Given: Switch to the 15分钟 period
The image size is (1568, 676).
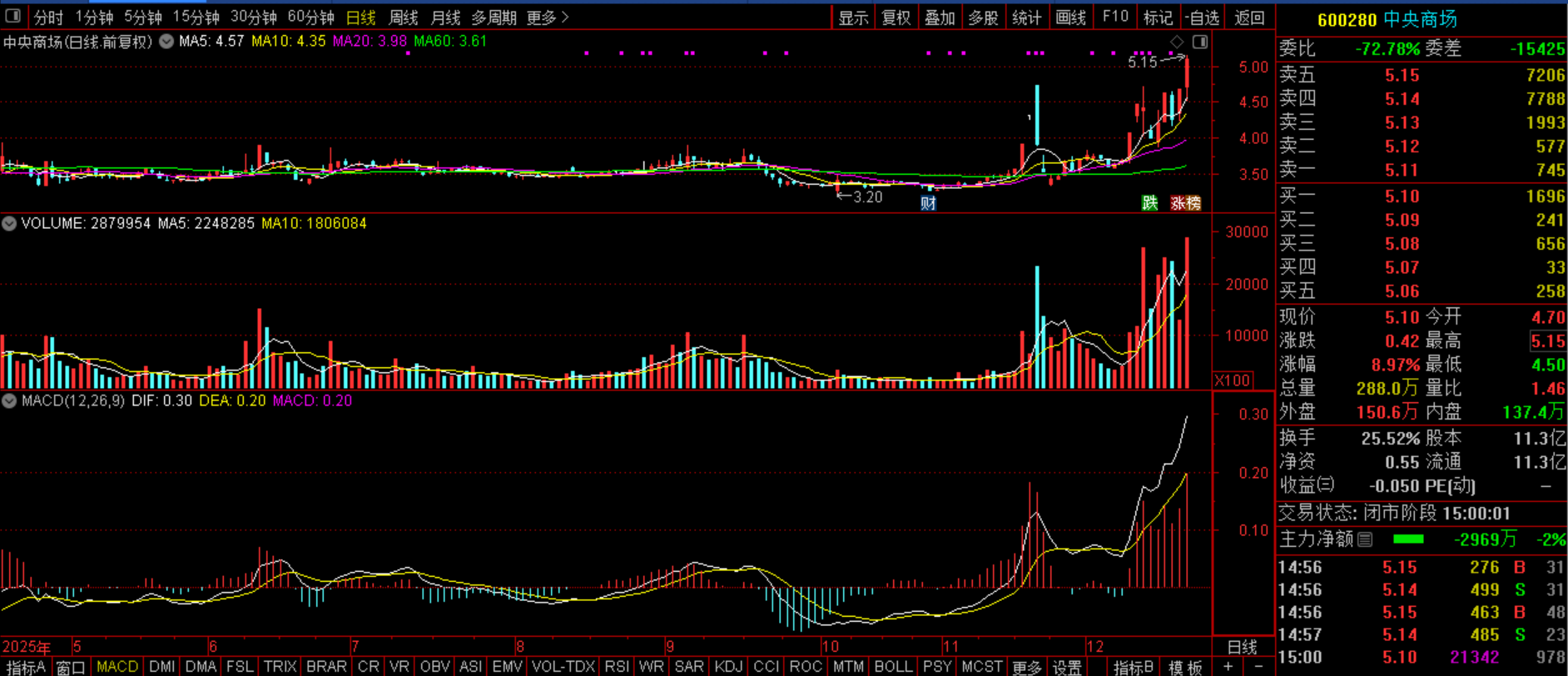Looking at the screenshot, I should click(196, 17).
